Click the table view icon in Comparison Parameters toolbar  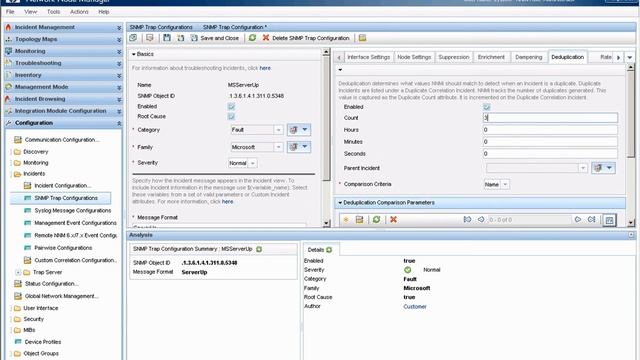coord(609,220)
